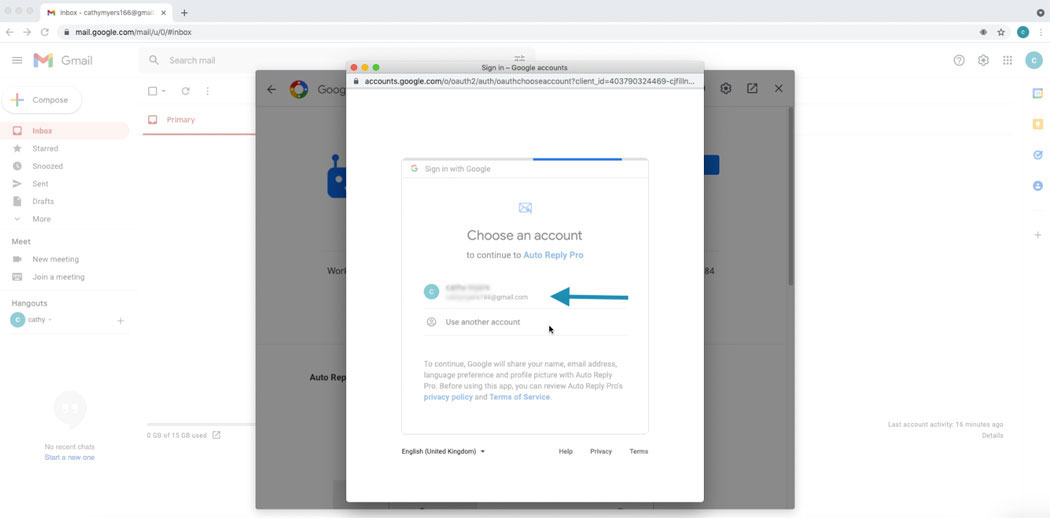Open Gmail main menu hamburger icon
Image resolution: width=1050 pixels, height=518 pixels.
point(17,60)
